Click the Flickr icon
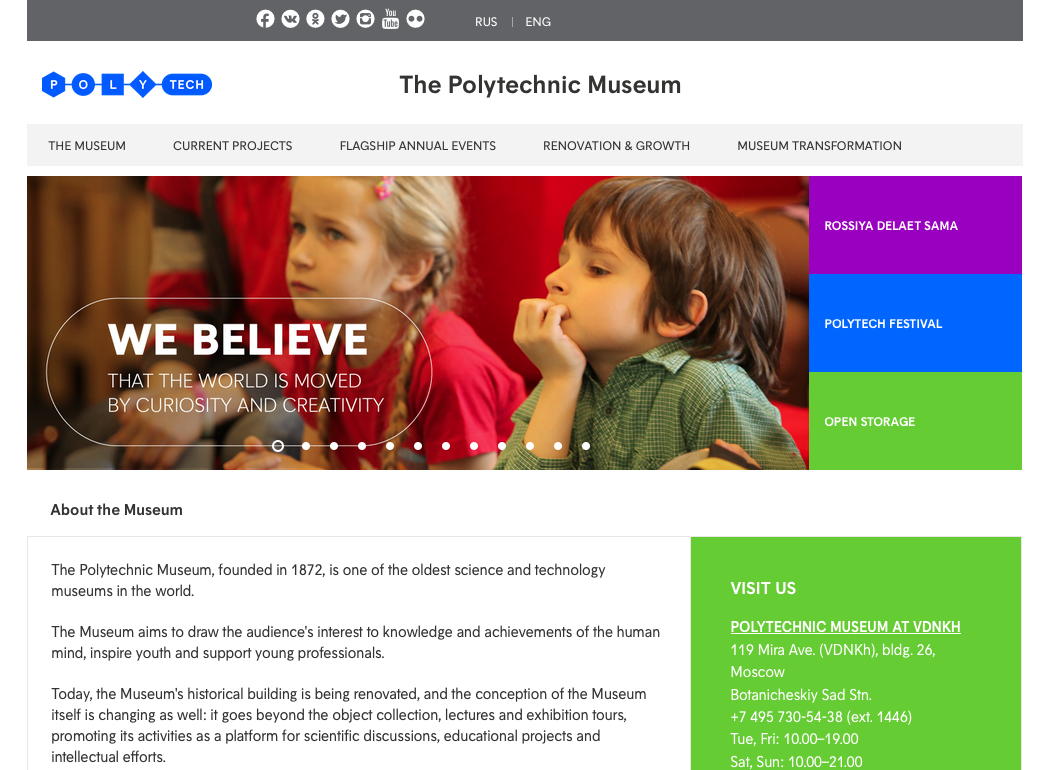This screenshot has width=1038, height=770. (x=415, y=19)
